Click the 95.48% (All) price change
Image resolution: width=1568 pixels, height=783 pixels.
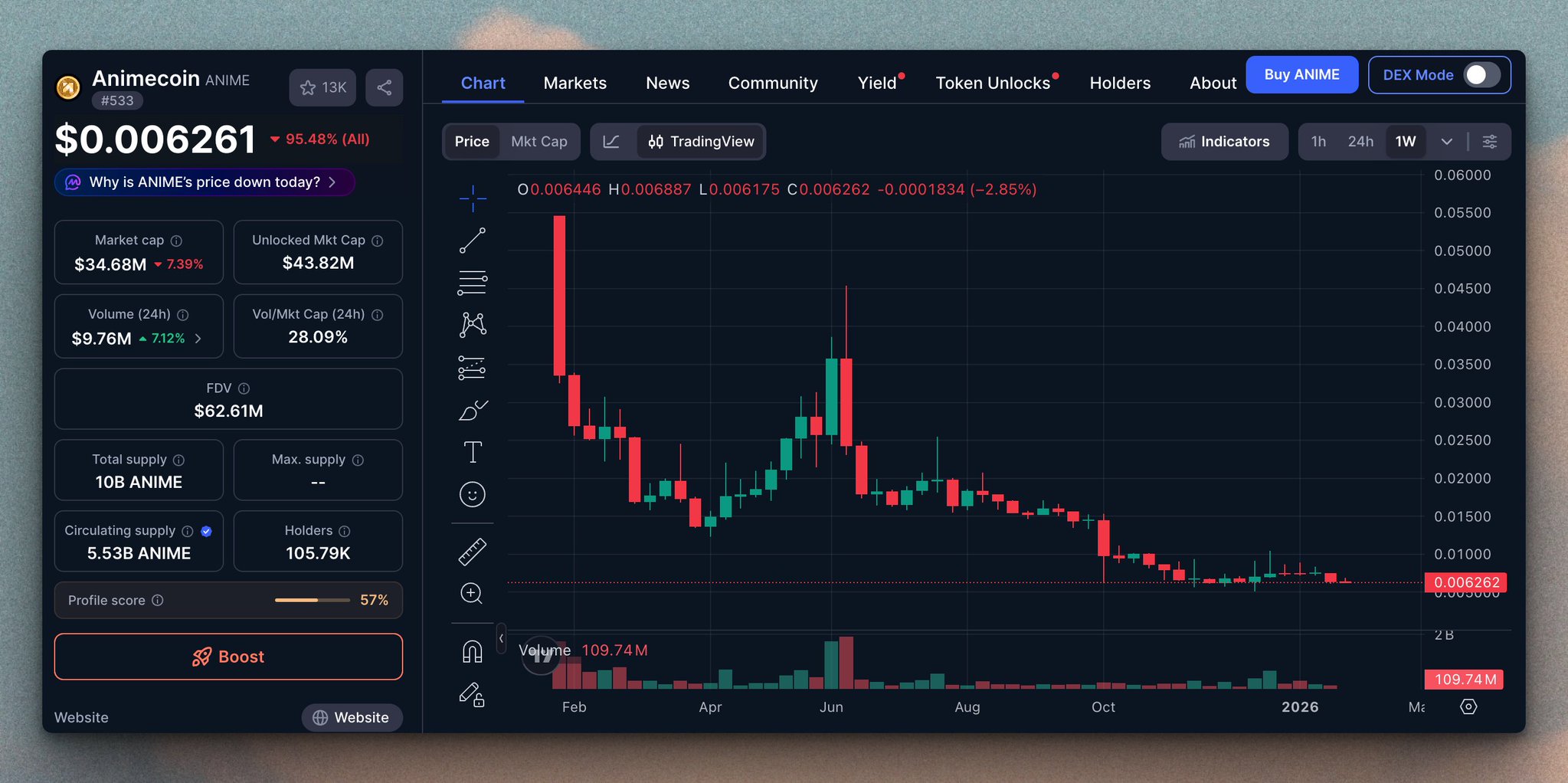(x=320, y=139)
